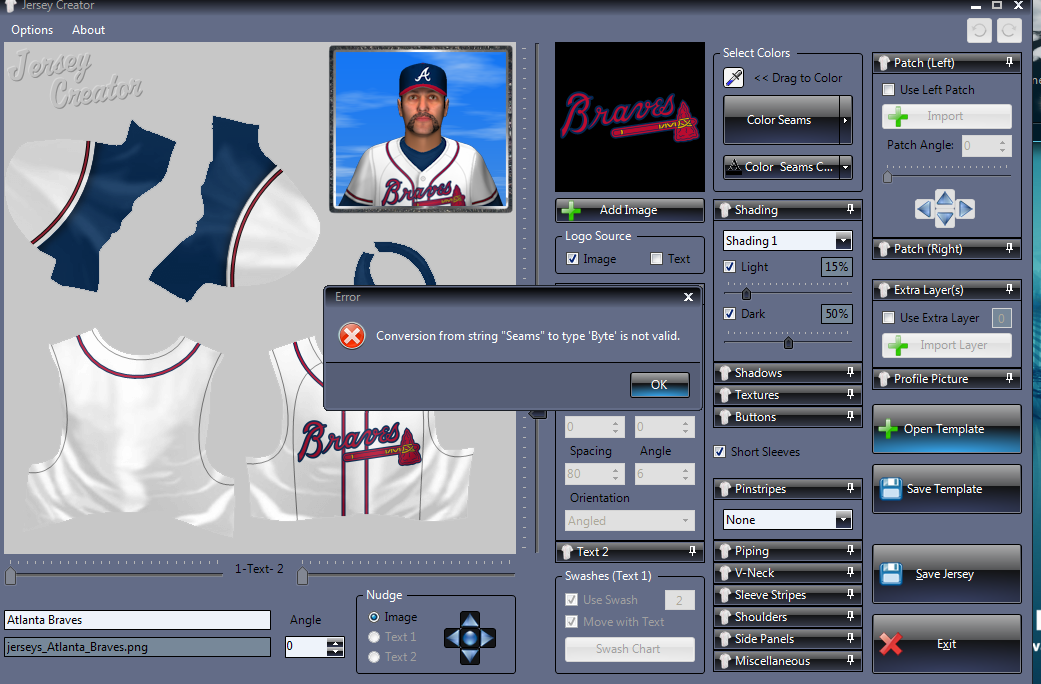The width and height of the screenshot is (1041, 684).
Task: Click the redo arrow icon
Action: (1008, 30)
